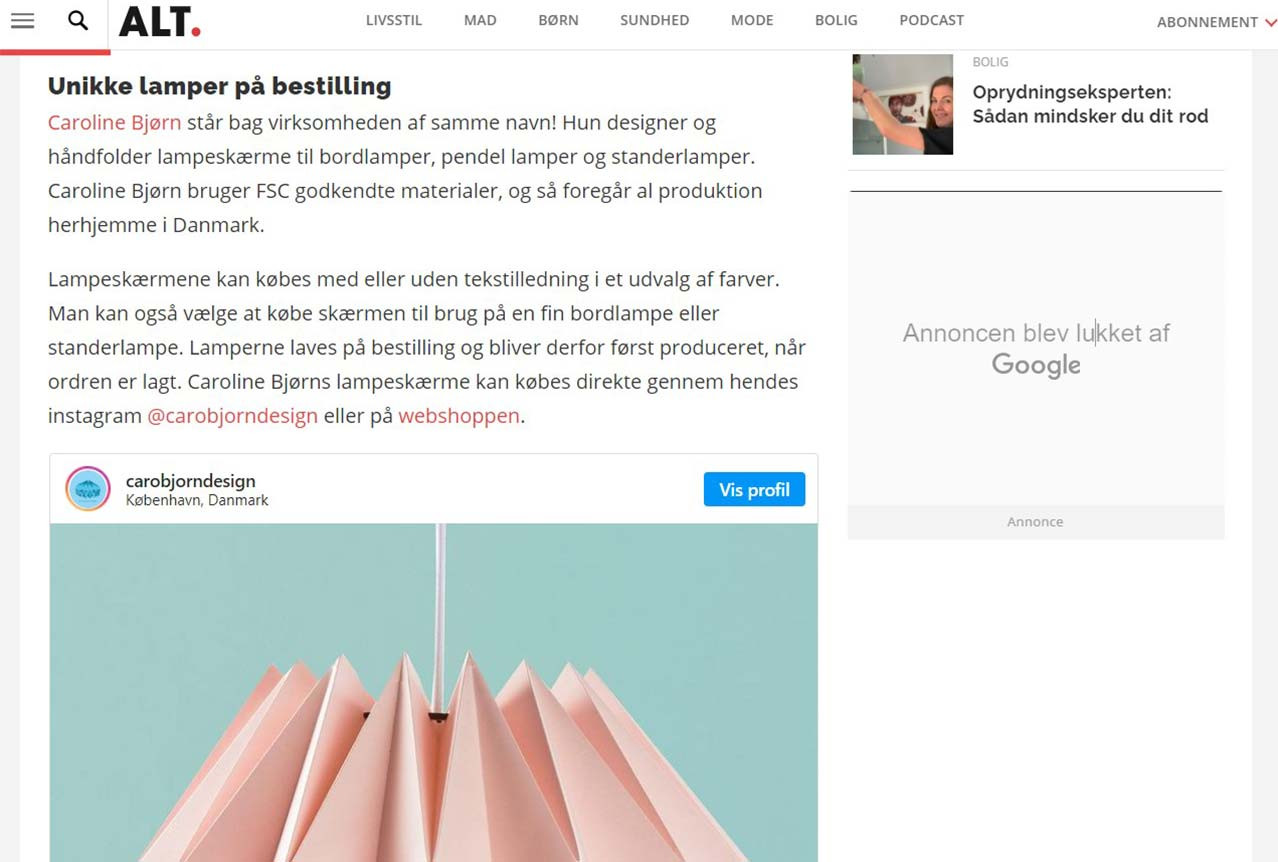Open the webshoppen link
Viewport: 1278px width, 862px height.
(459, 416)
